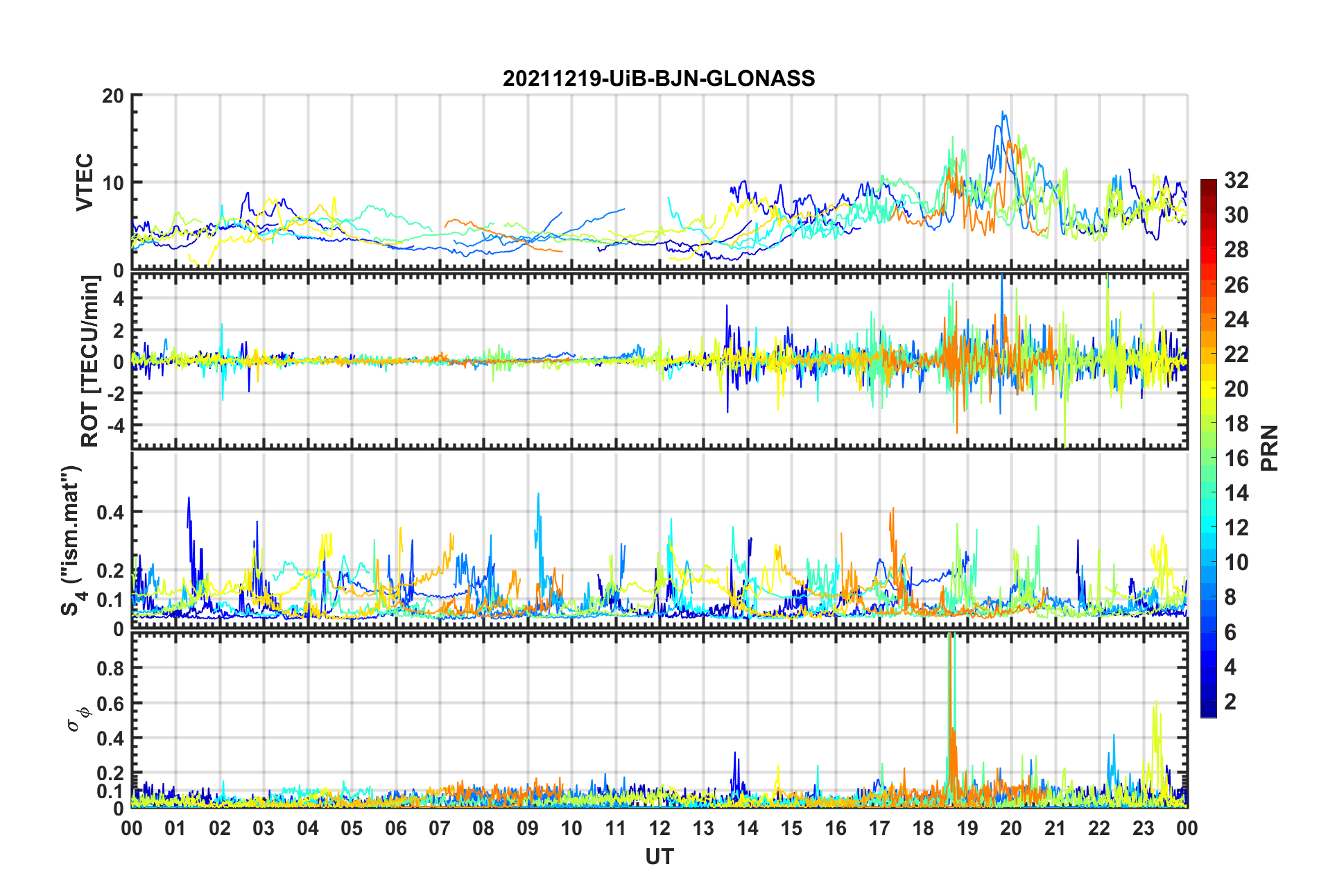Viewport: 1319px width, 896px height.
Task: Click x-axis hour tick 06
Action: point(395,828)
